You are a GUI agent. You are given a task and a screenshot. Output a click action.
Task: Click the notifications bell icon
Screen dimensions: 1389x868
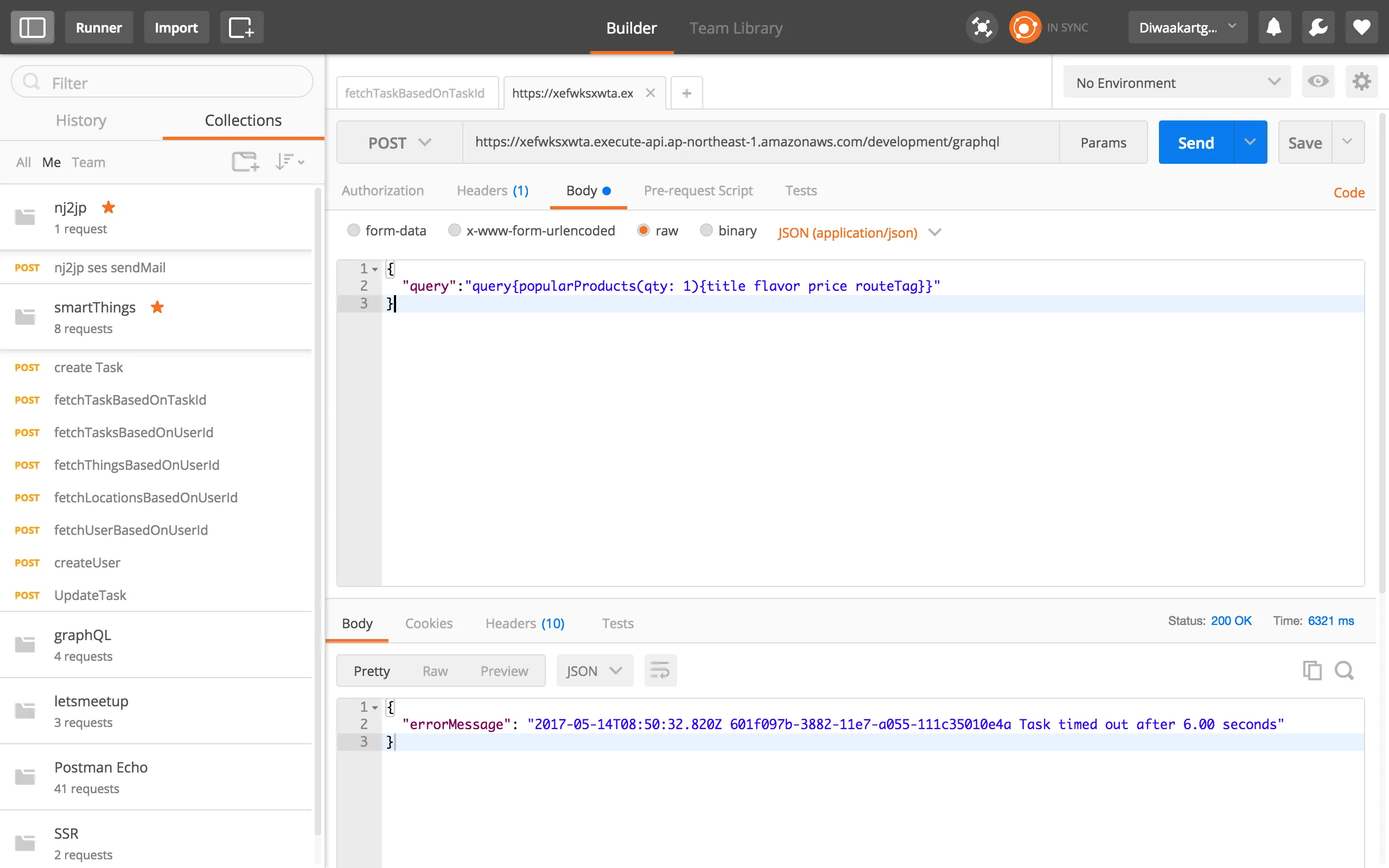point(1273,27)
